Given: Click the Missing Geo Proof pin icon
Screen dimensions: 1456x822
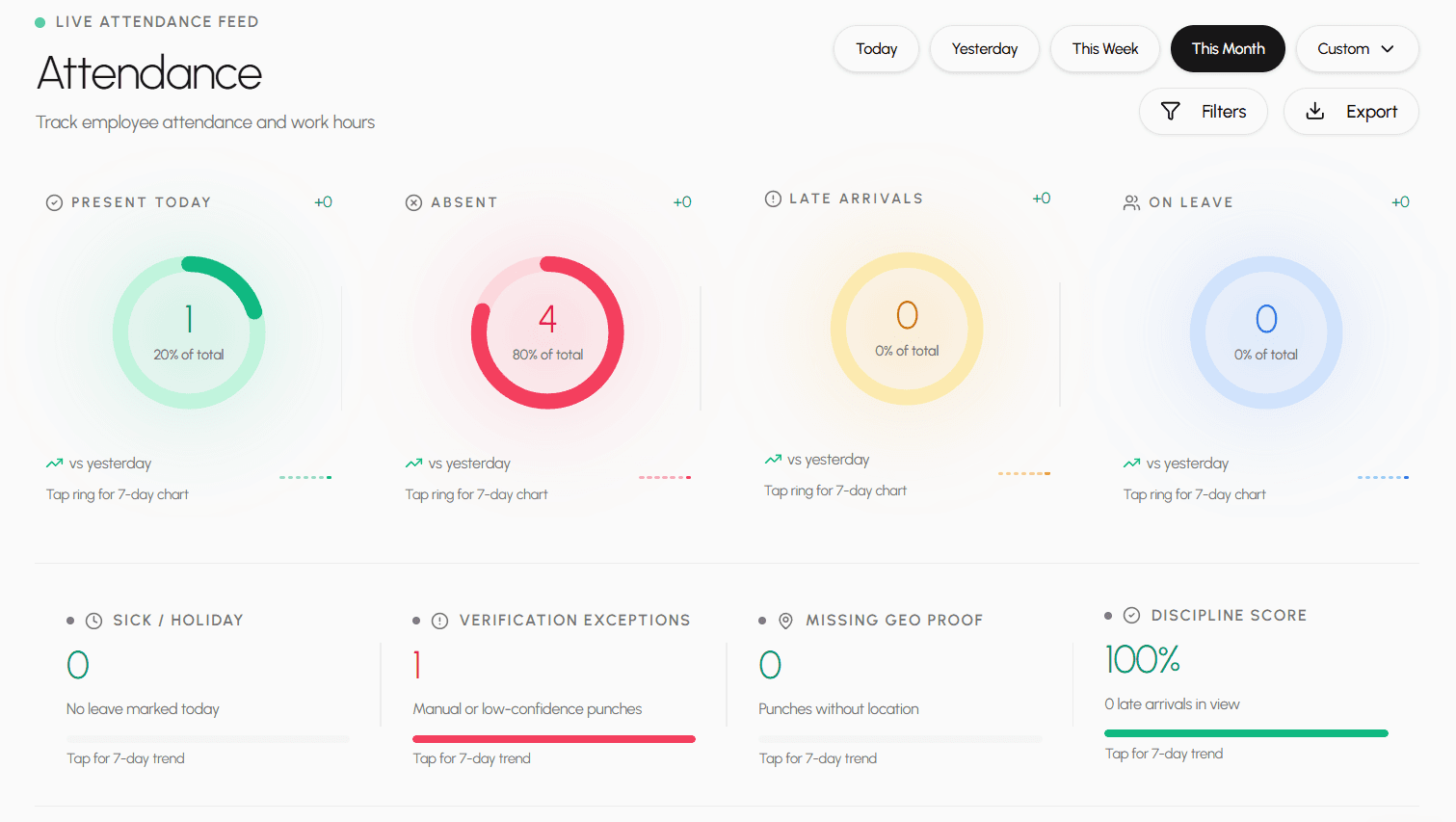Looking at the screenshot, I should [x=786, y=621].
